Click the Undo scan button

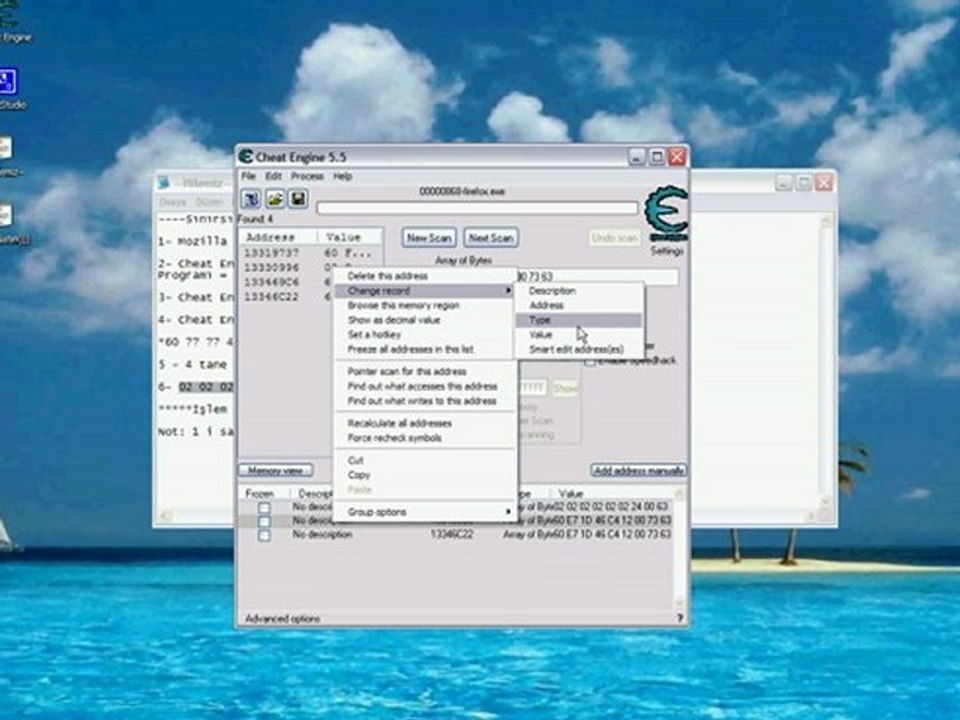click(615, 238)
